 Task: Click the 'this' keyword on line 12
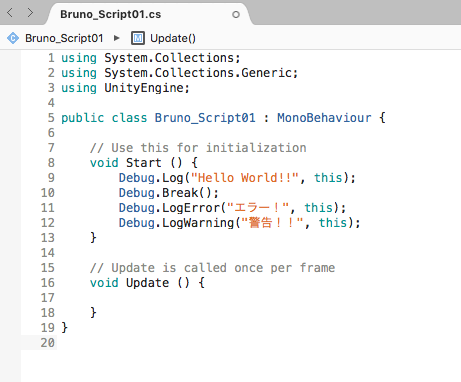coord(333,223)
